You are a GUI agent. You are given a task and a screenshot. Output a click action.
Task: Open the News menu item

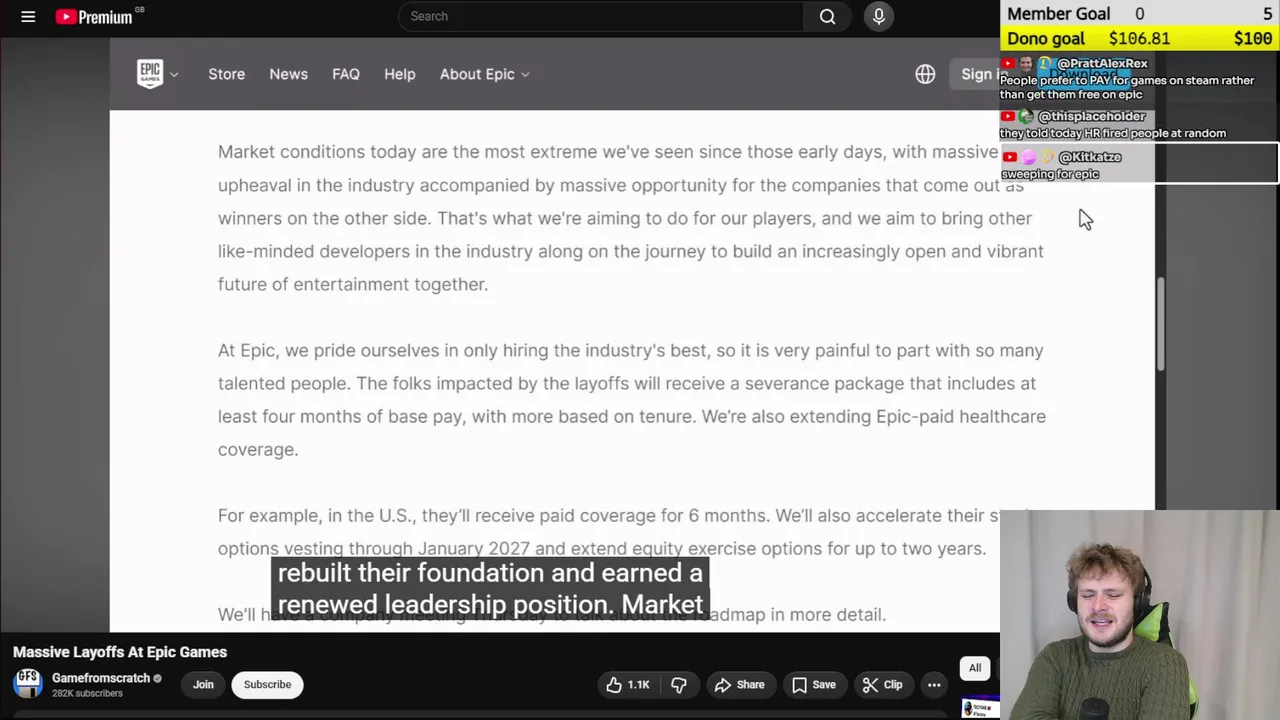288,74
